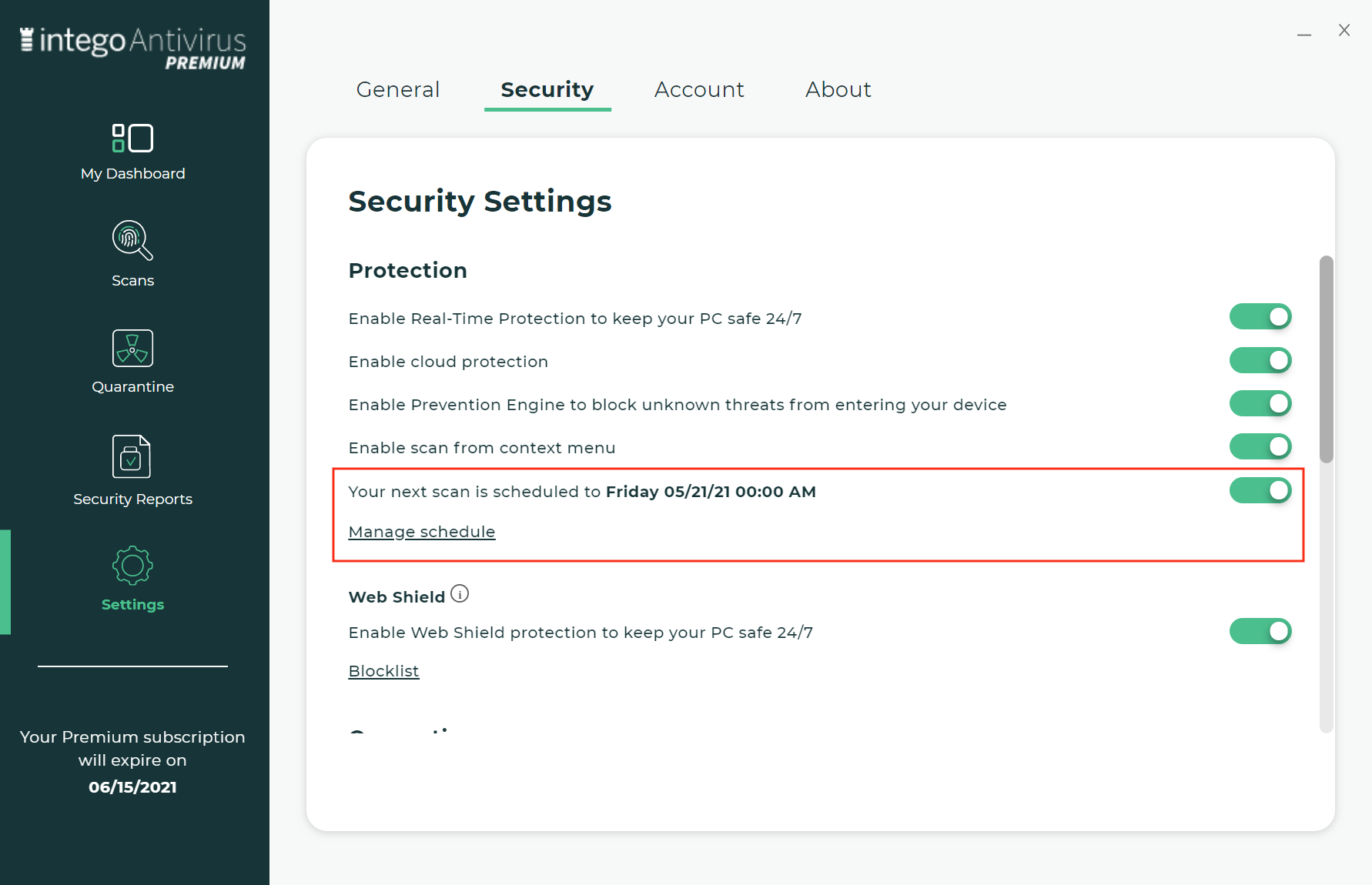Viewport: 1372px width, 885px height.
Task: Click the Scans label in sidebar
Action: 132,281
